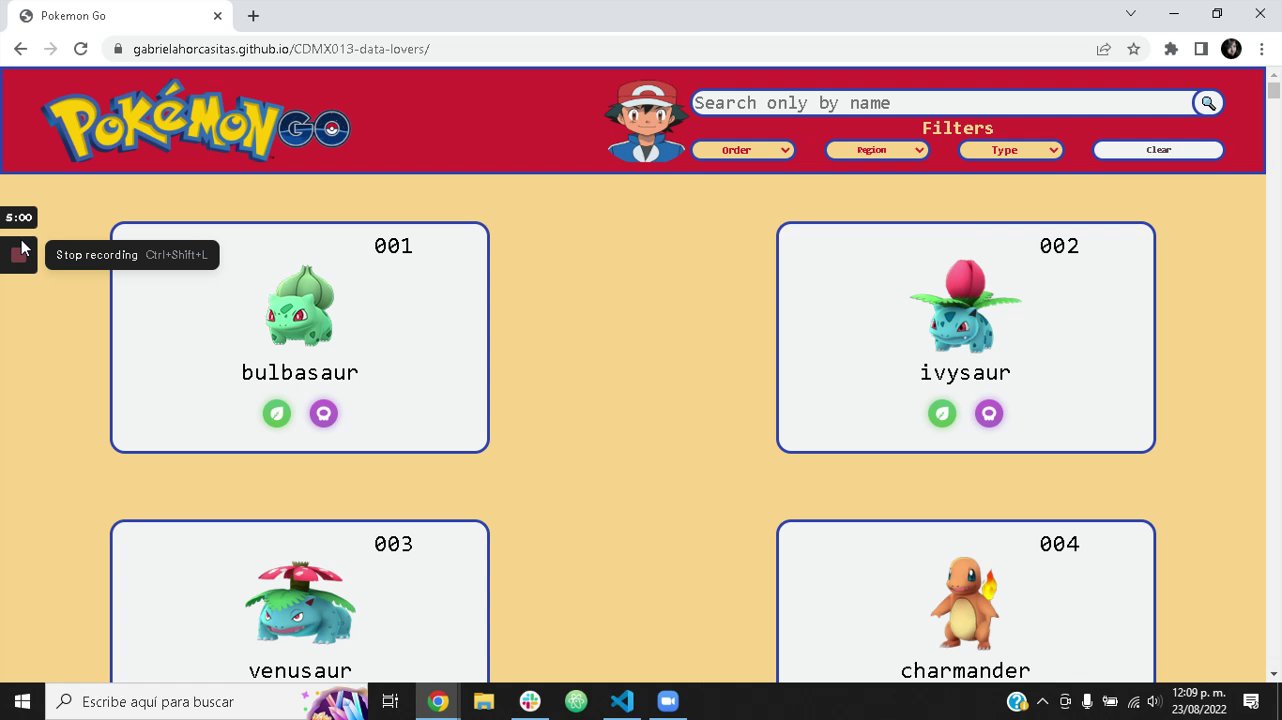Close the Pokemon Go tab
Image resolution: width=1282 pixels, height=720 pixels.
coord(218,16)
